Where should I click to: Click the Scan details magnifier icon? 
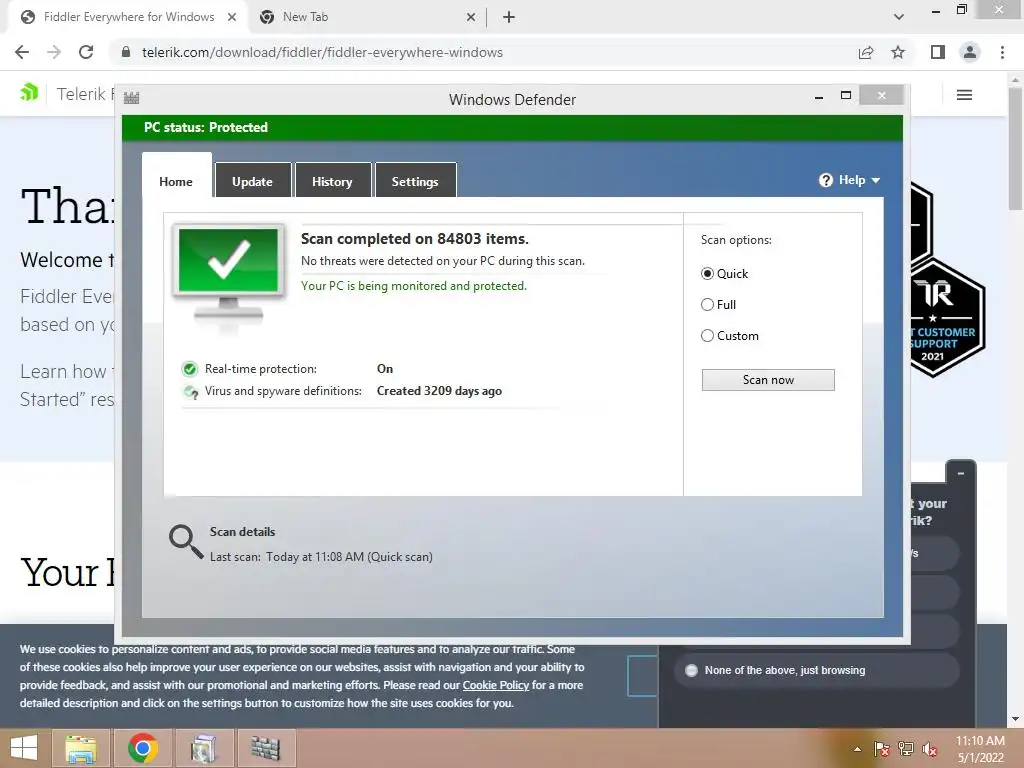186,542
